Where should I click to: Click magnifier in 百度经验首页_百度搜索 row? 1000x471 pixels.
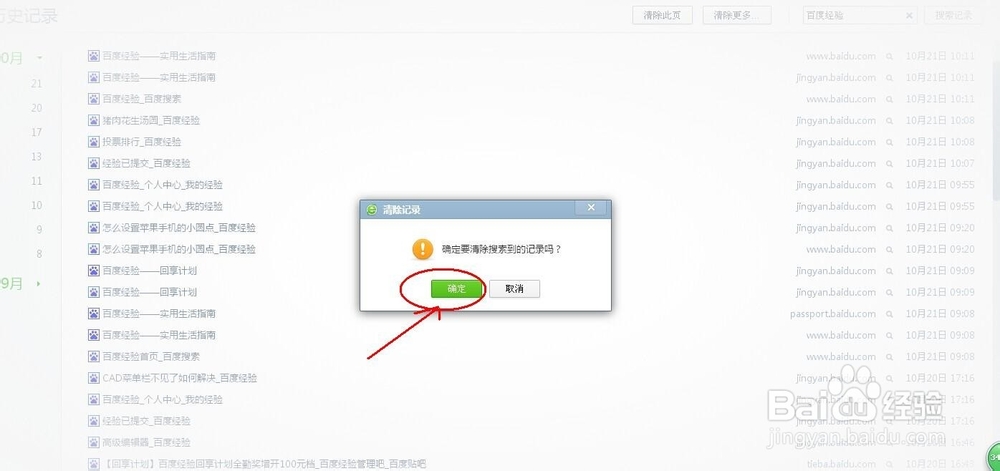(x=889, y=356)
